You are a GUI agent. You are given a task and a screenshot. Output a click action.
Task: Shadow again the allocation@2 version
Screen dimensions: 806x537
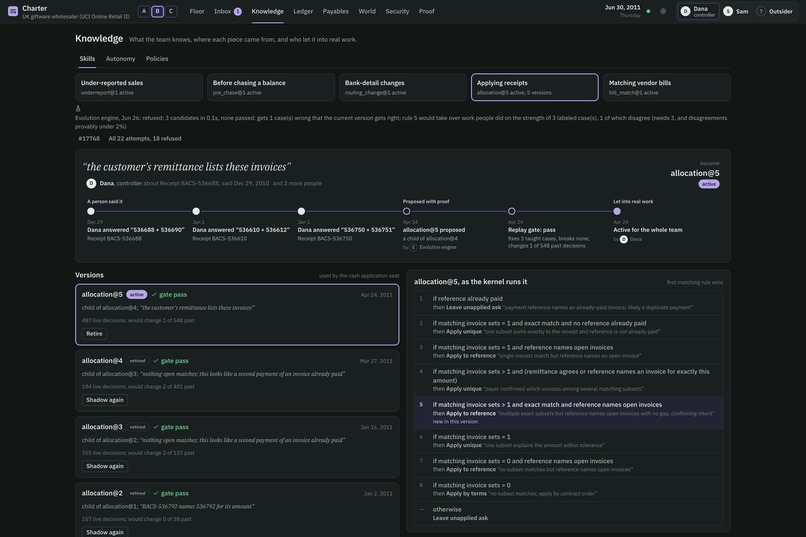105,532
